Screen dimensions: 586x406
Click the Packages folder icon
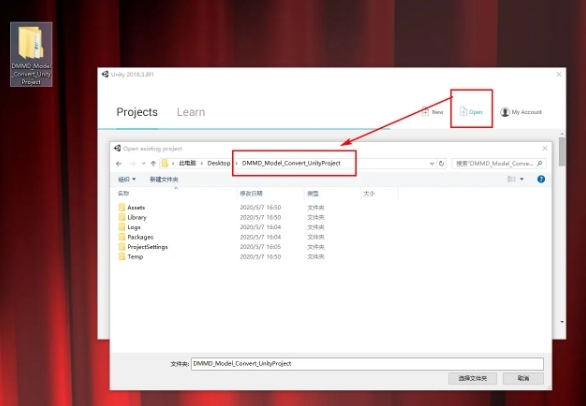[122, 237]
